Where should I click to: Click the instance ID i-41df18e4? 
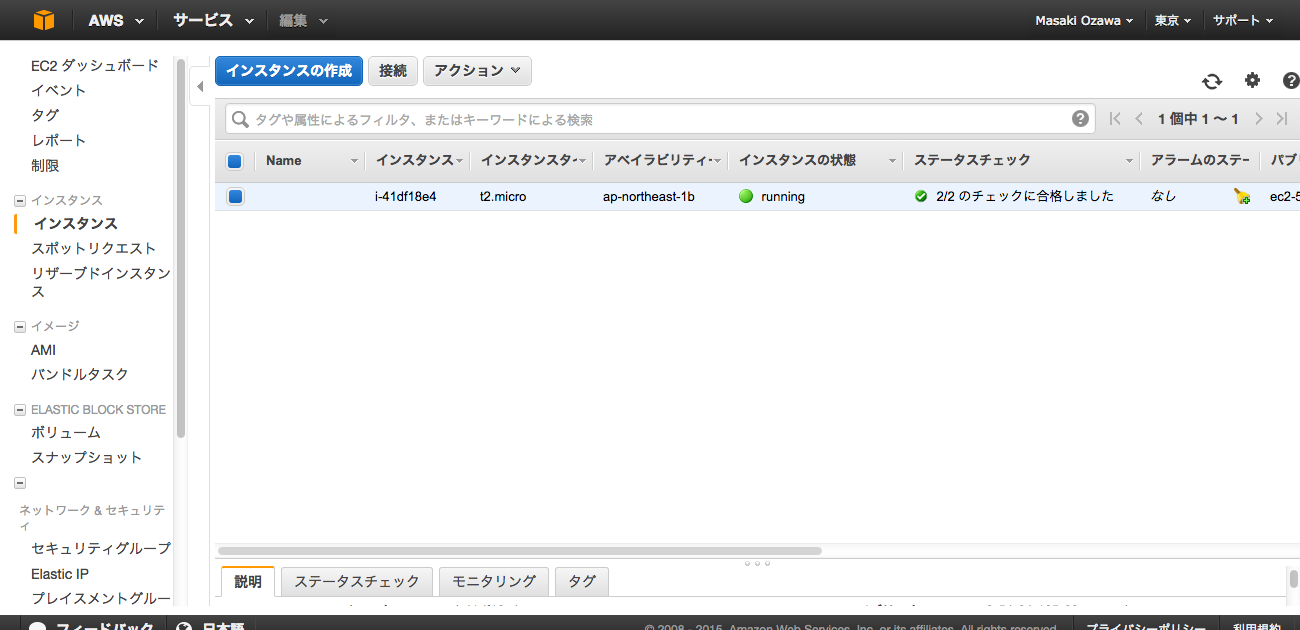click(405, 197)
